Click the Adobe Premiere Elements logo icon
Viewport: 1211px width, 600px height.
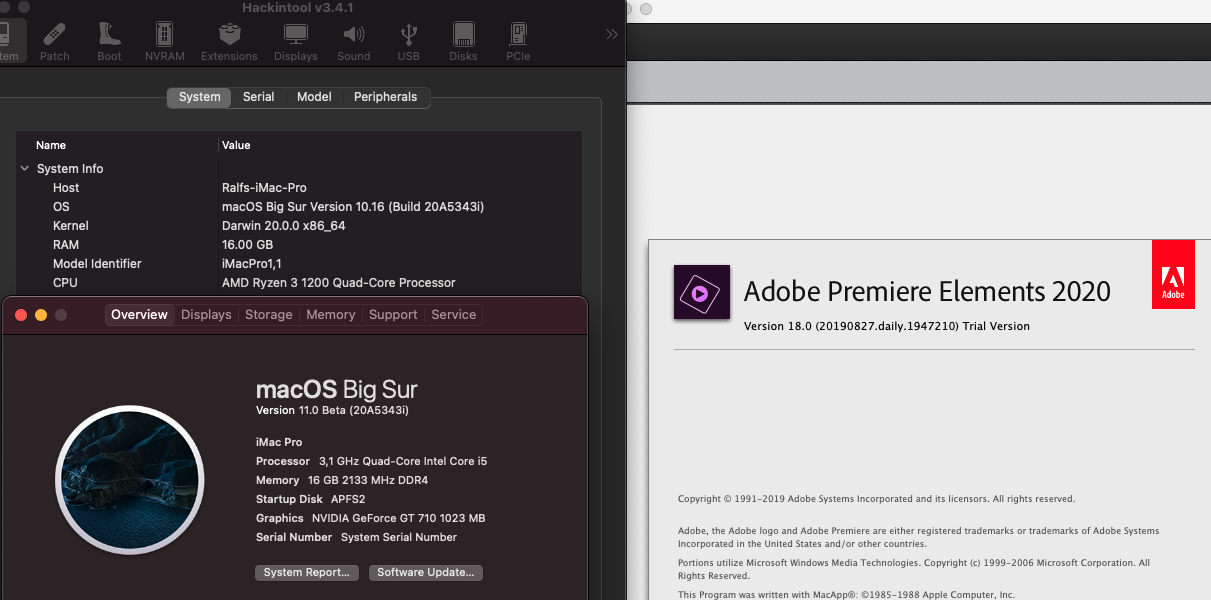coord(701,292)
